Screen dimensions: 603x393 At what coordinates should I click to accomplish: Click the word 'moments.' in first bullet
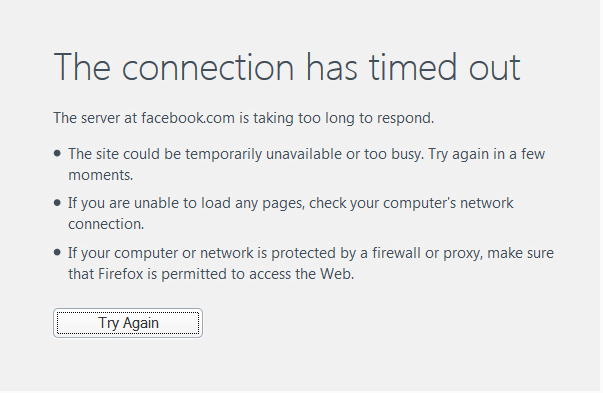point(101,175)
